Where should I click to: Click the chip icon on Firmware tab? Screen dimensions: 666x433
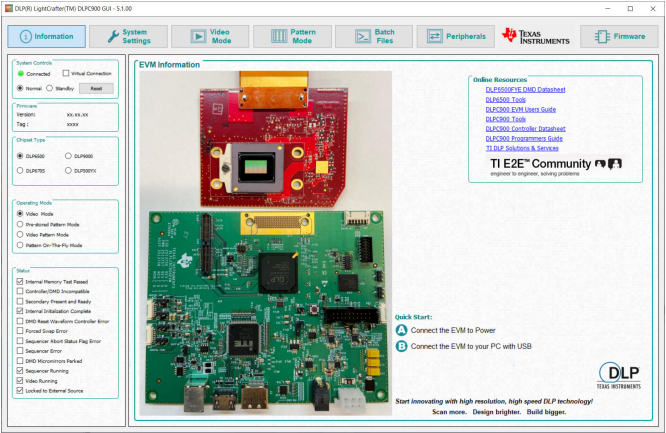pos(602,37)
